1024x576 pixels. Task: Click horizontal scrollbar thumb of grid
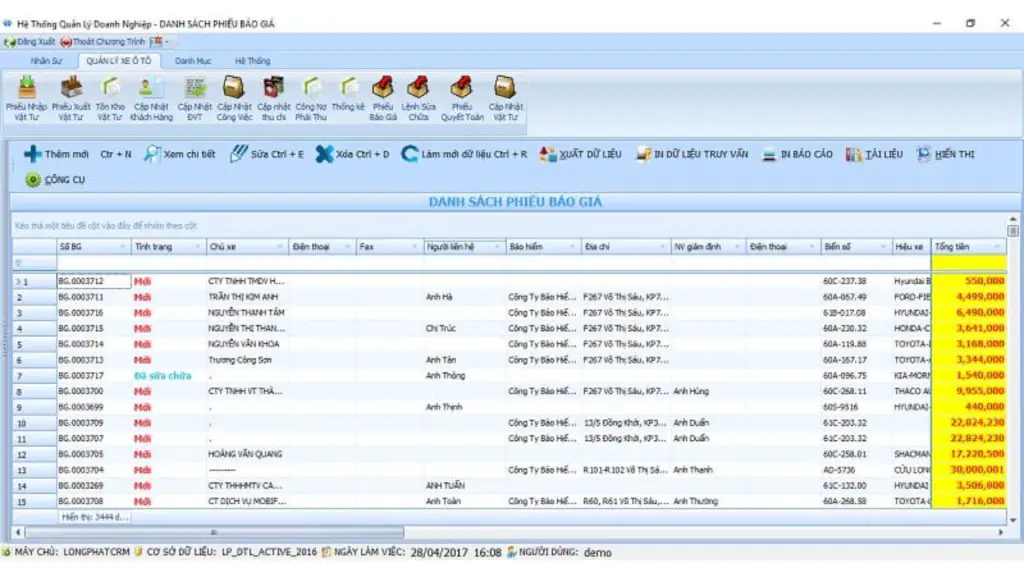tap(214, 532)
